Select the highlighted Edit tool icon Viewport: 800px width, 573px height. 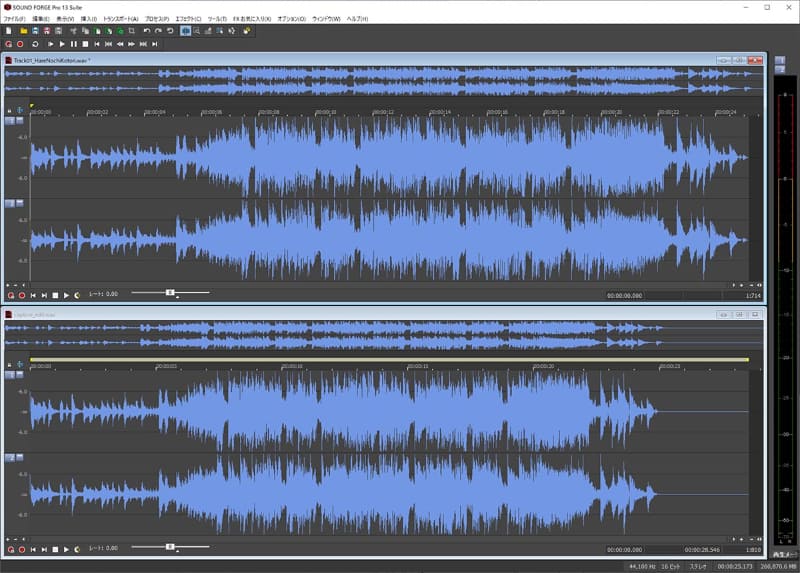pos(186,31)
